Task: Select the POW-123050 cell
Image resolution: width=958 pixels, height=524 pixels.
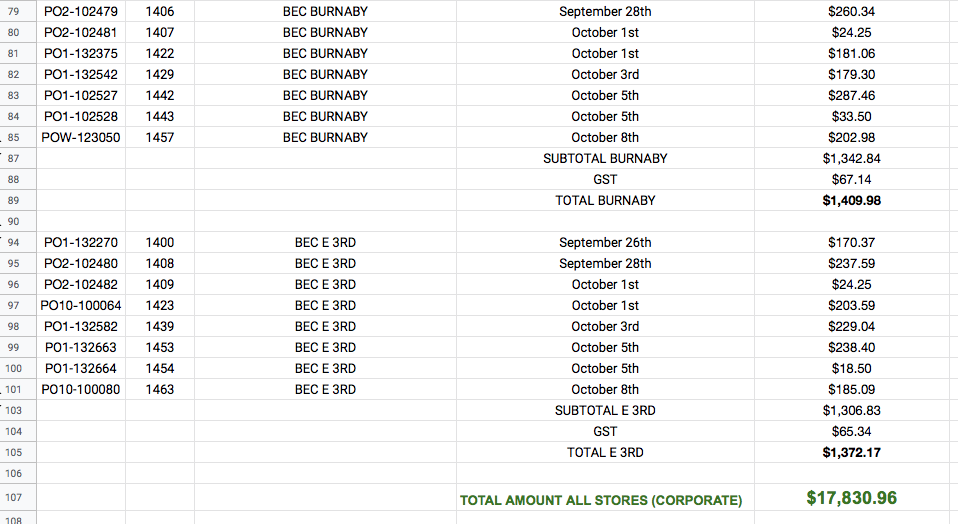Action: click(x=81, y=137)
